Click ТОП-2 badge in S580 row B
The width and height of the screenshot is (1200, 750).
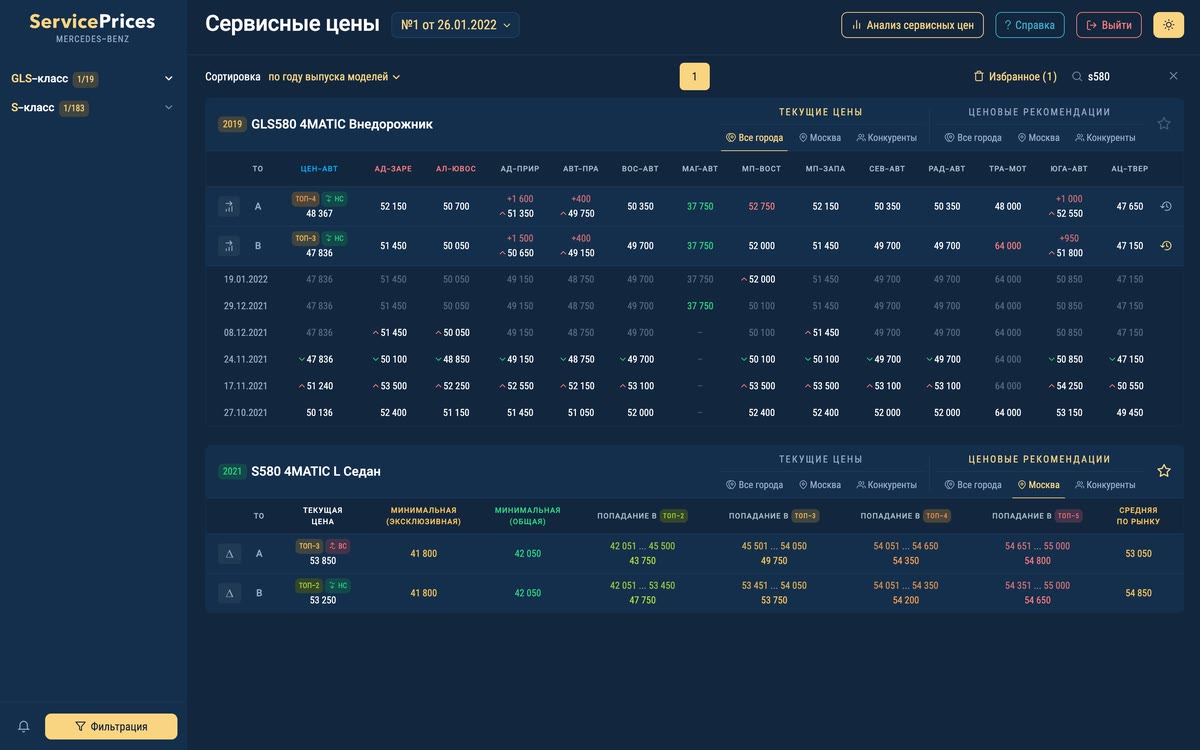coord(307,585)
